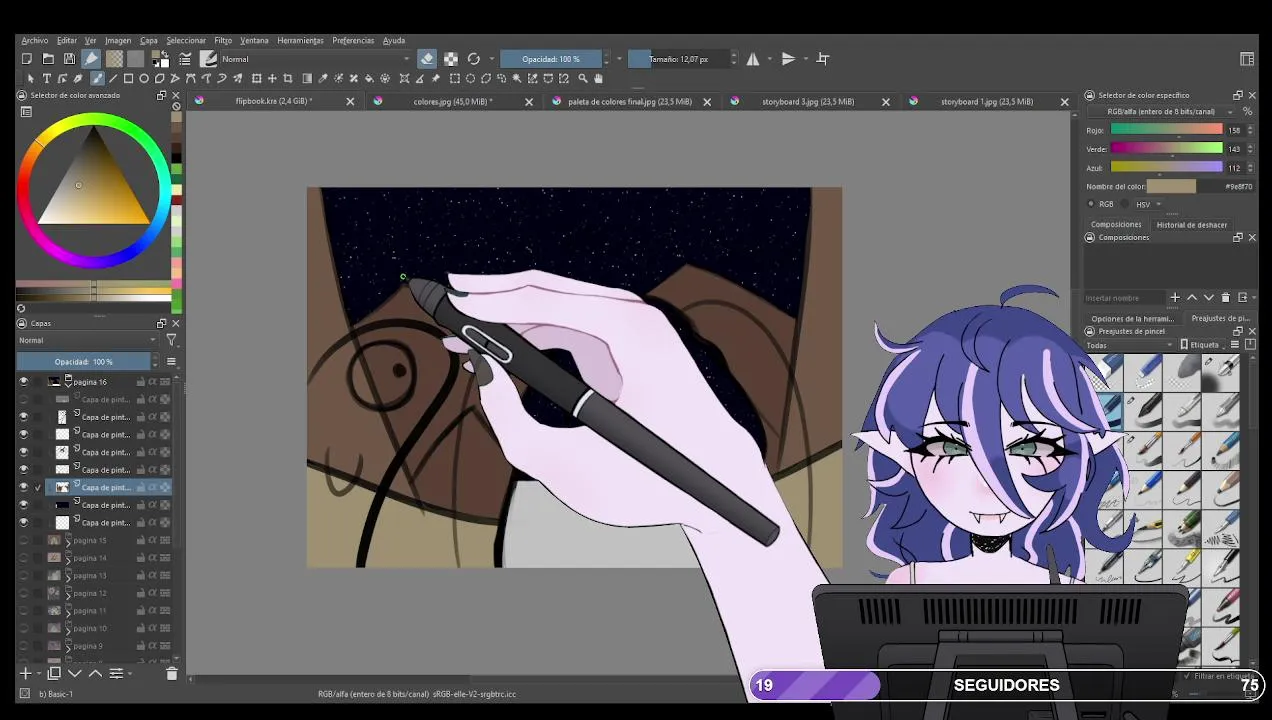Create a new document
Image resolution: width=1272 pixels, height=720 pixels.
tap(27, 59)
